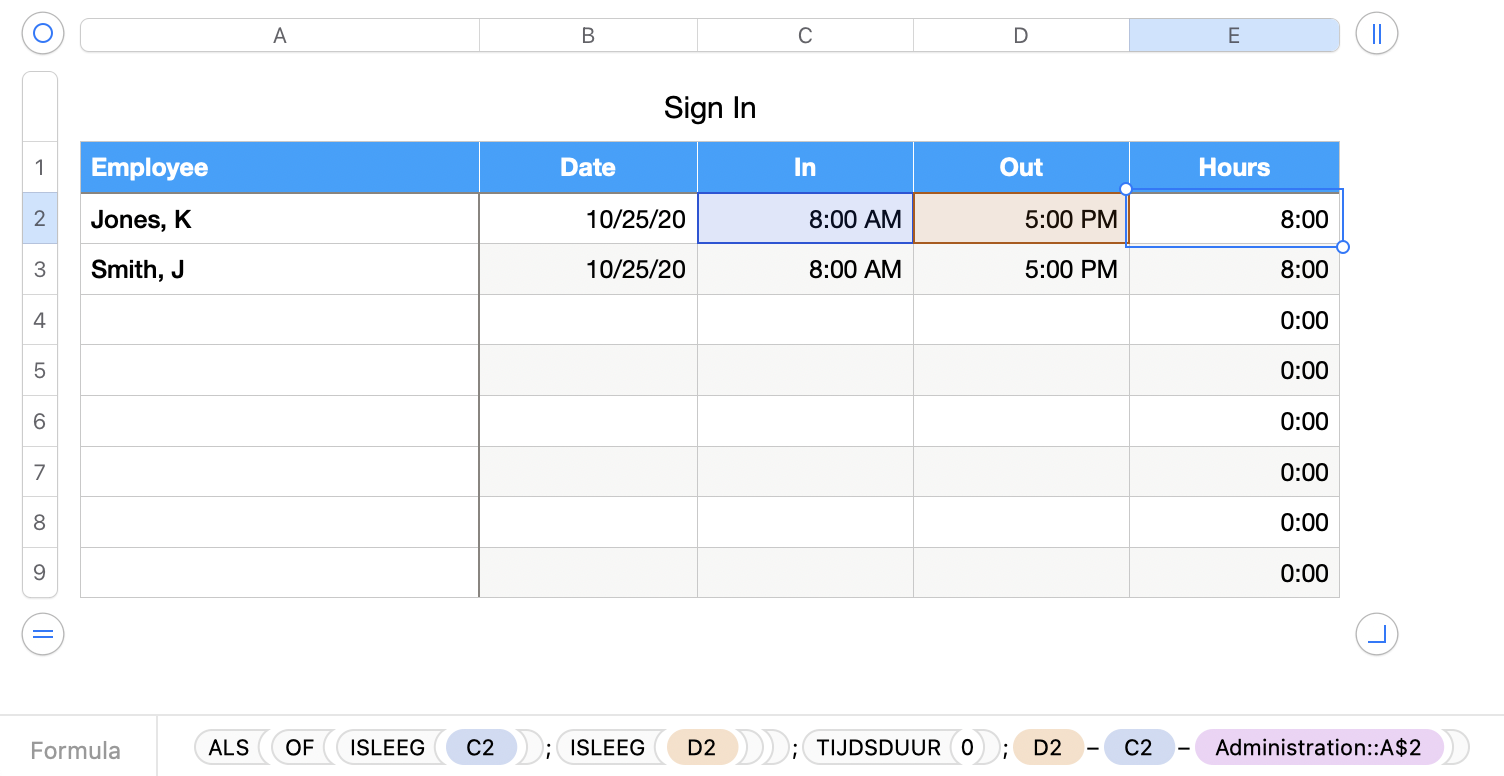
Task: Click the table select handle circle
Action: point(42,34)
